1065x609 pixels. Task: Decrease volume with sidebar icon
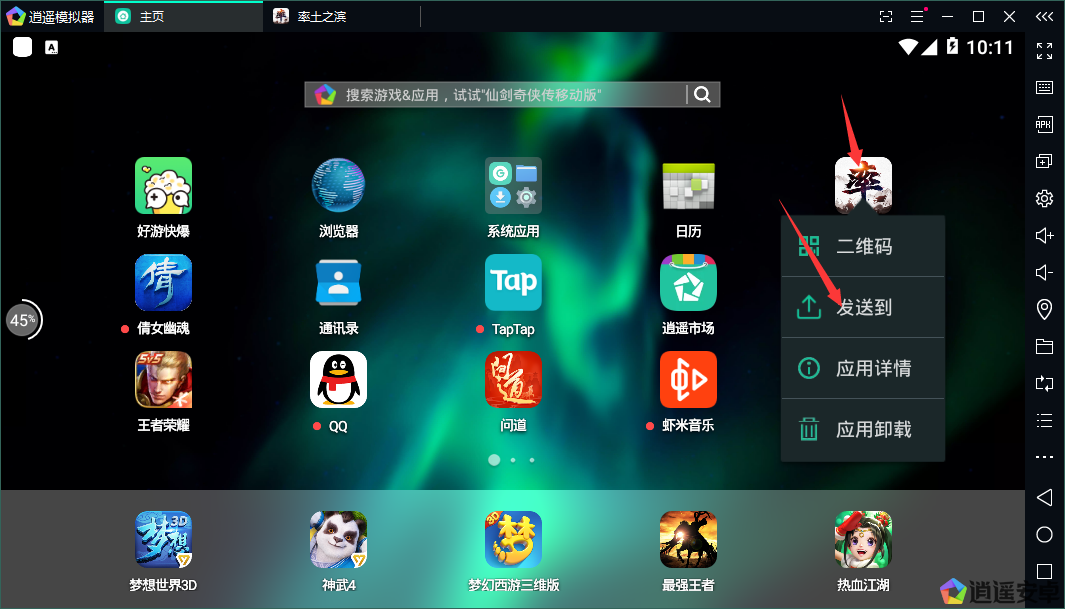point(1045,272)
